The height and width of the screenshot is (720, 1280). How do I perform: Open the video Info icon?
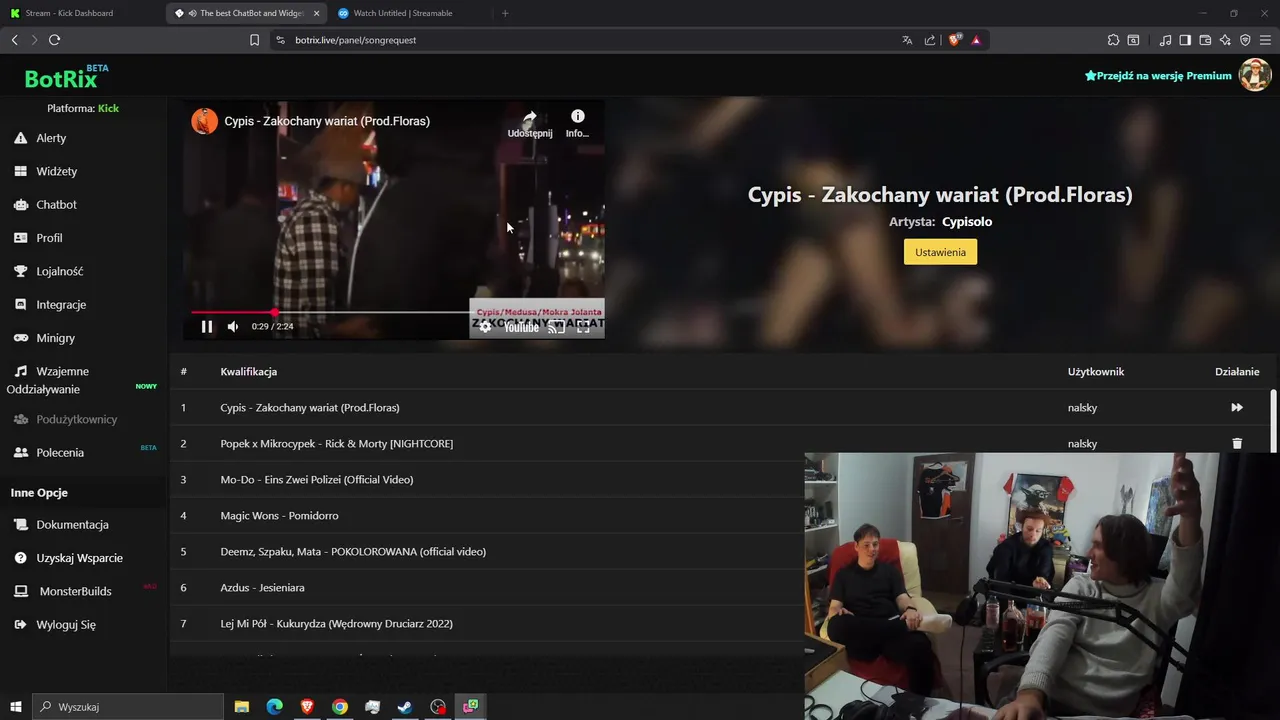point(577,124)
